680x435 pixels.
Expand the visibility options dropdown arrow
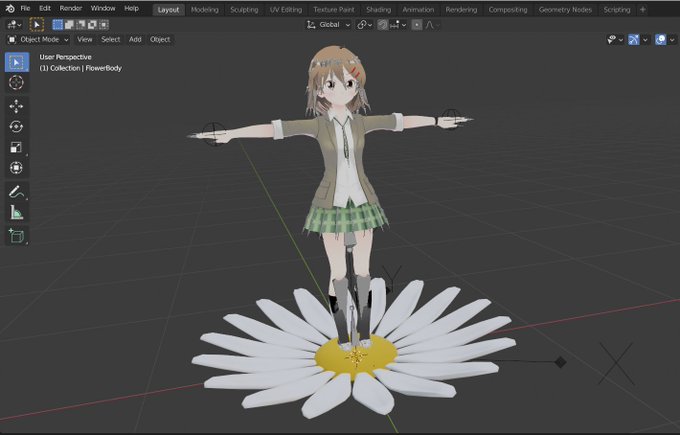coord(621,40)
